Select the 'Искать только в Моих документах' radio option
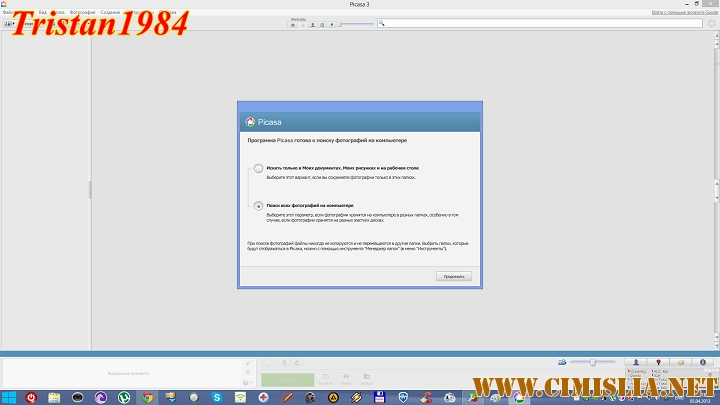The image size is (720, 405). tap(259, 168)
